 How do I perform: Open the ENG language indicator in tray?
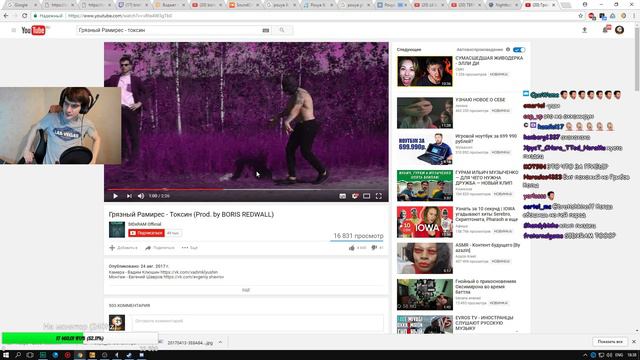click(x=619, y=355)
